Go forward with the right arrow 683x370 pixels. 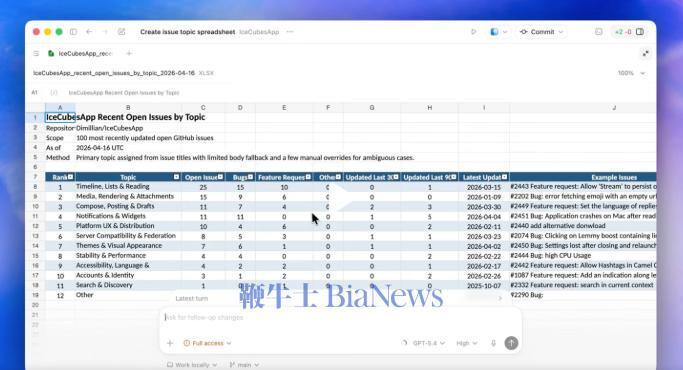click(x=105, y=32)
